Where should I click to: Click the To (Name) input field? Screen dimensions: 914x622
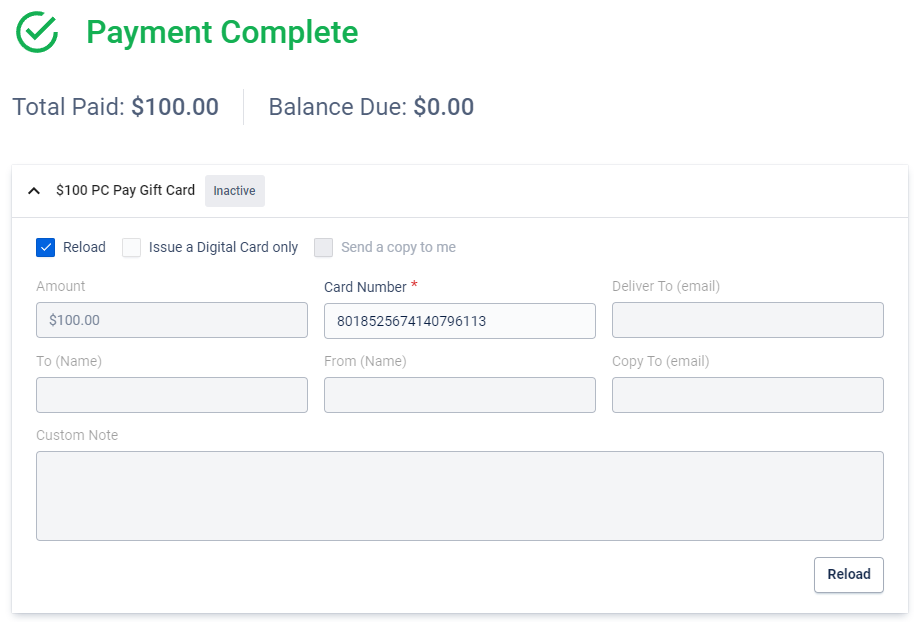coord(171,395)
